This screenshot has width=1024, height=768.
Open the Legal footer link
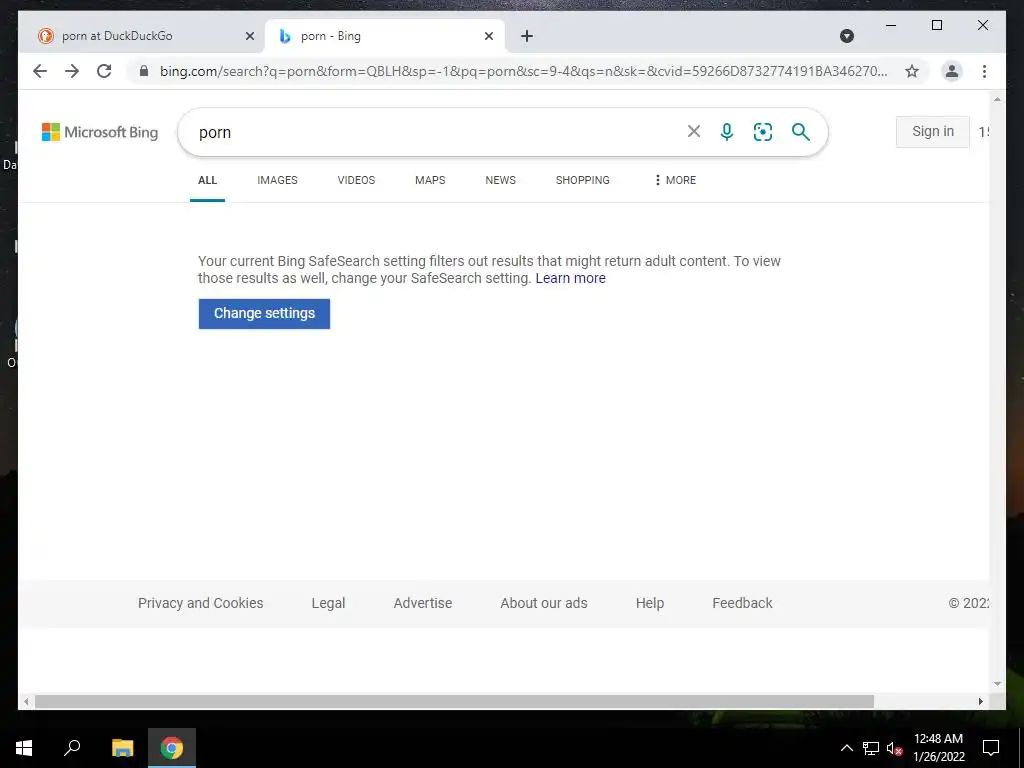coord(328,603)
